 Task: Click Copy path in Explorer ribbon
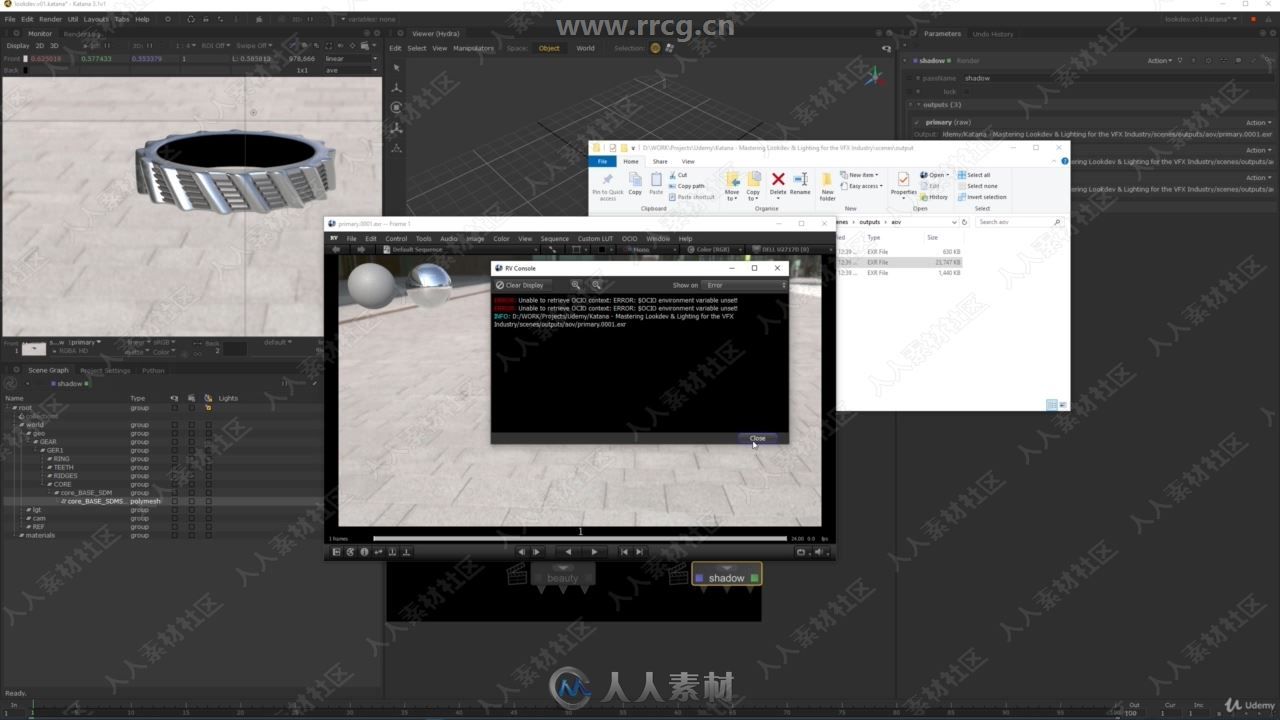[686, 186]
